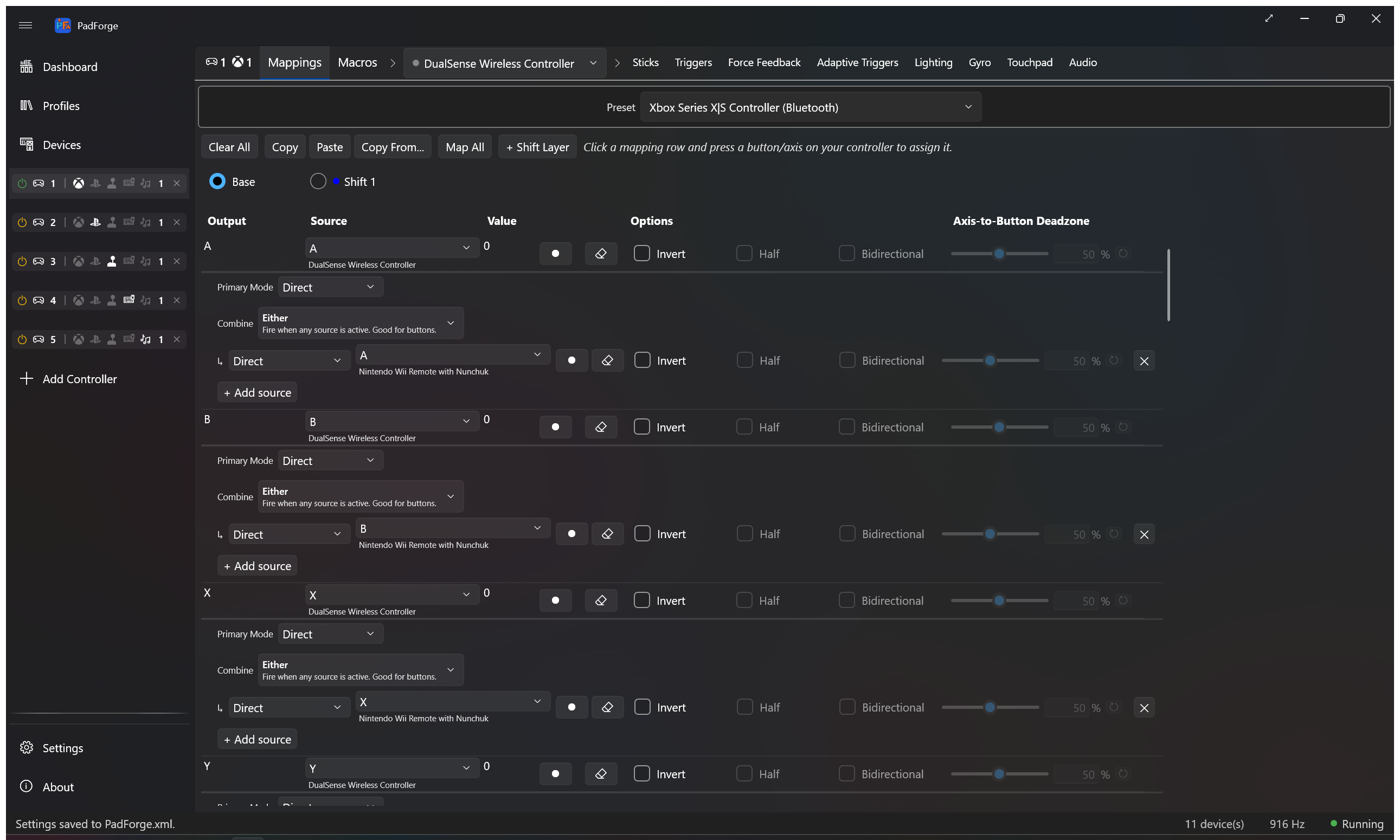
Task: Adjust deadzone slider for output Y
Action: click(999, 774)
